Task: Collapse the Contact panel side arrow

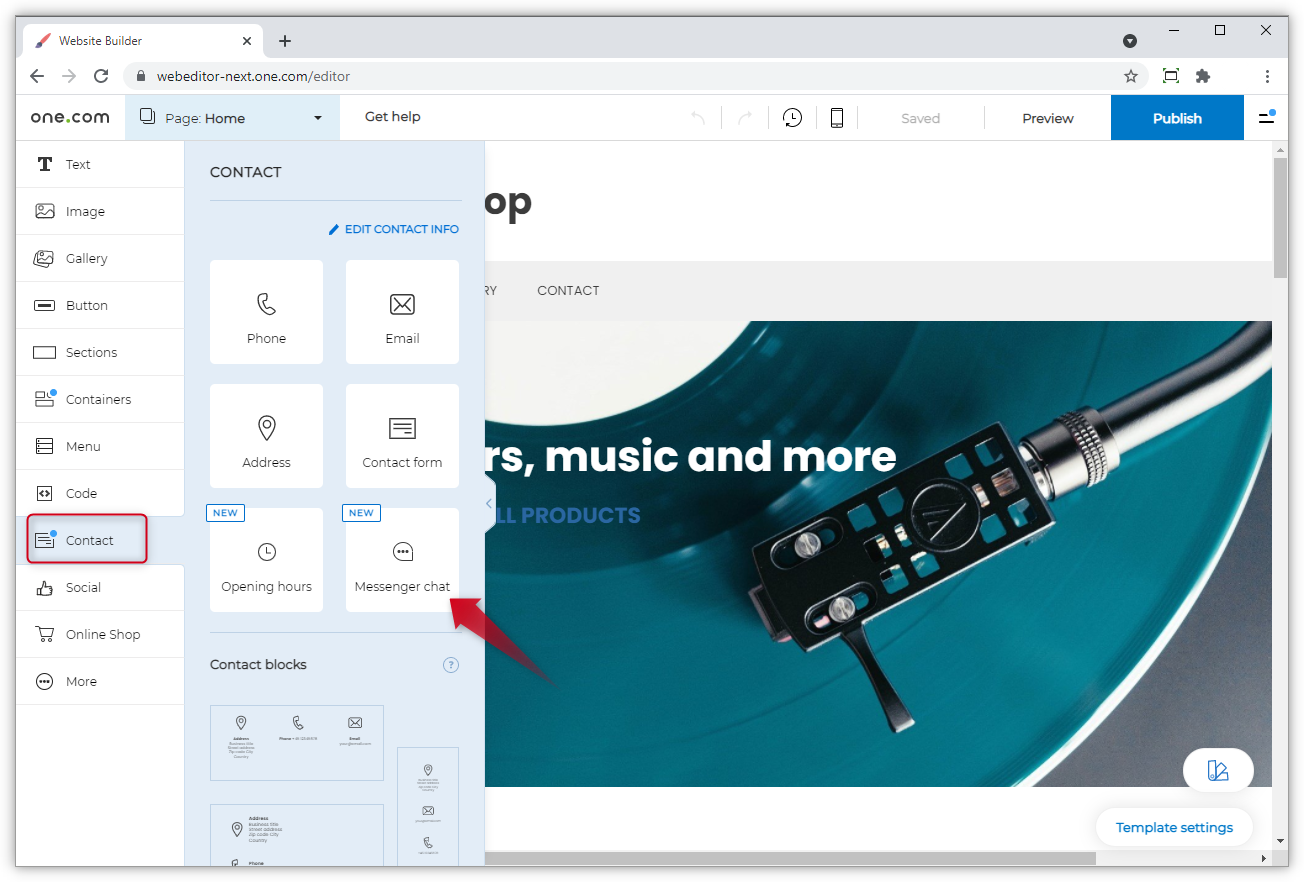Action: 489,503
